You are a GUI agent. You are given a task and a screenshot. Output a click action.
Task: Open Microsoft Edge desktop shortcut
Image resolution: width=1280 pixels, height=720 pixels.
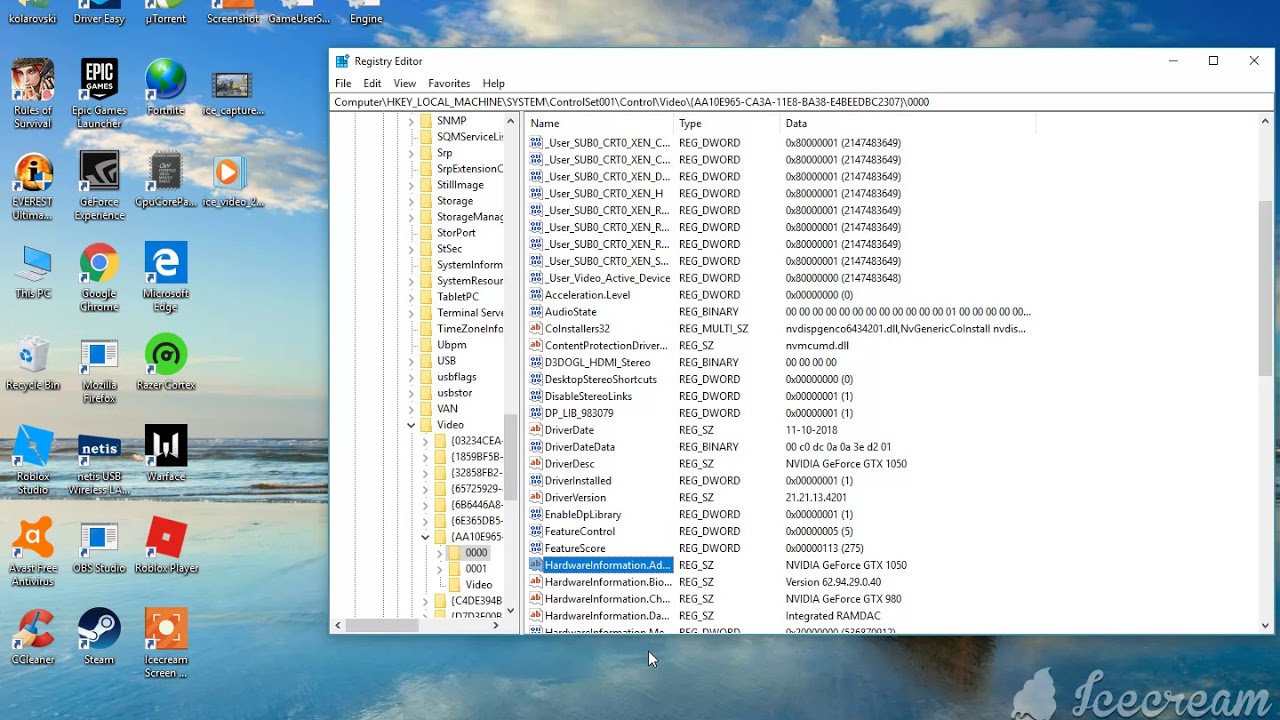[x=165, y=278]
